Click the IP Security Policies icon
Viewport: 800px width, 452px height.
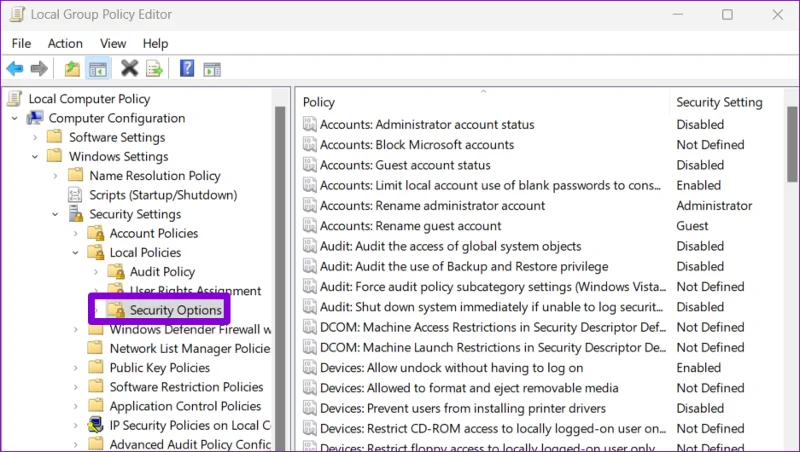95,424
